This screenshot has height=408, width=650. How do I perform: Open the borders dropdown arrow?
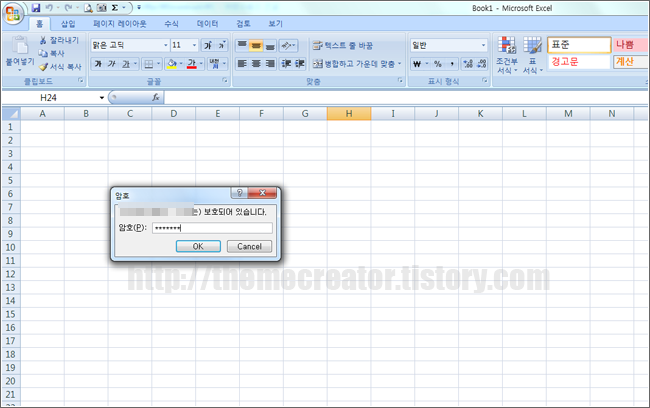pos(158,64)
